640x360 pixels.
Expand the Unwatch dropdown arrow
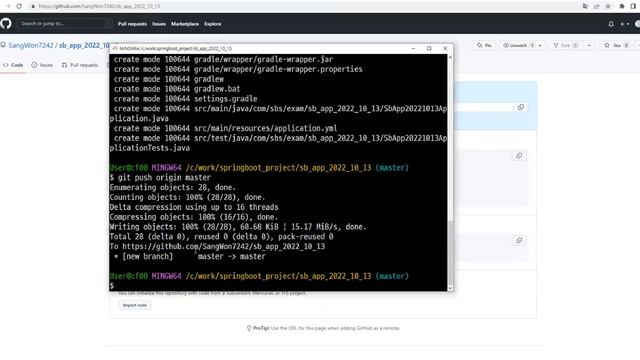tap(540, 45)
